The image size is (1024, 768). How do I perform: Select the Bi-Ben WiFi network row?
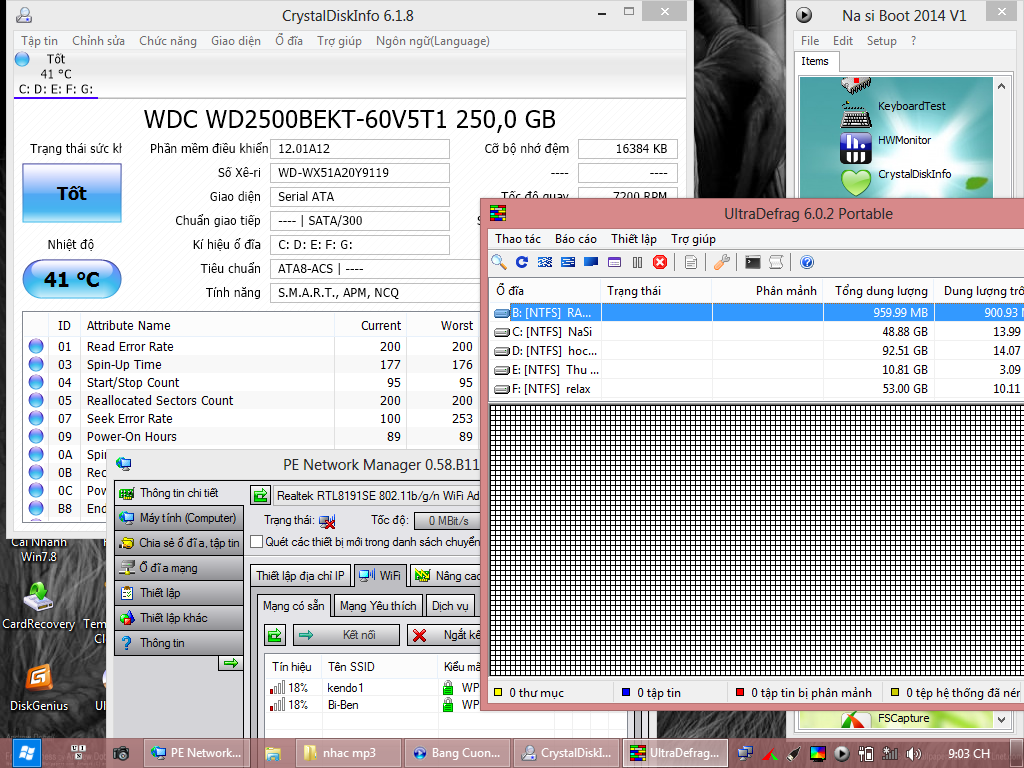374,705
